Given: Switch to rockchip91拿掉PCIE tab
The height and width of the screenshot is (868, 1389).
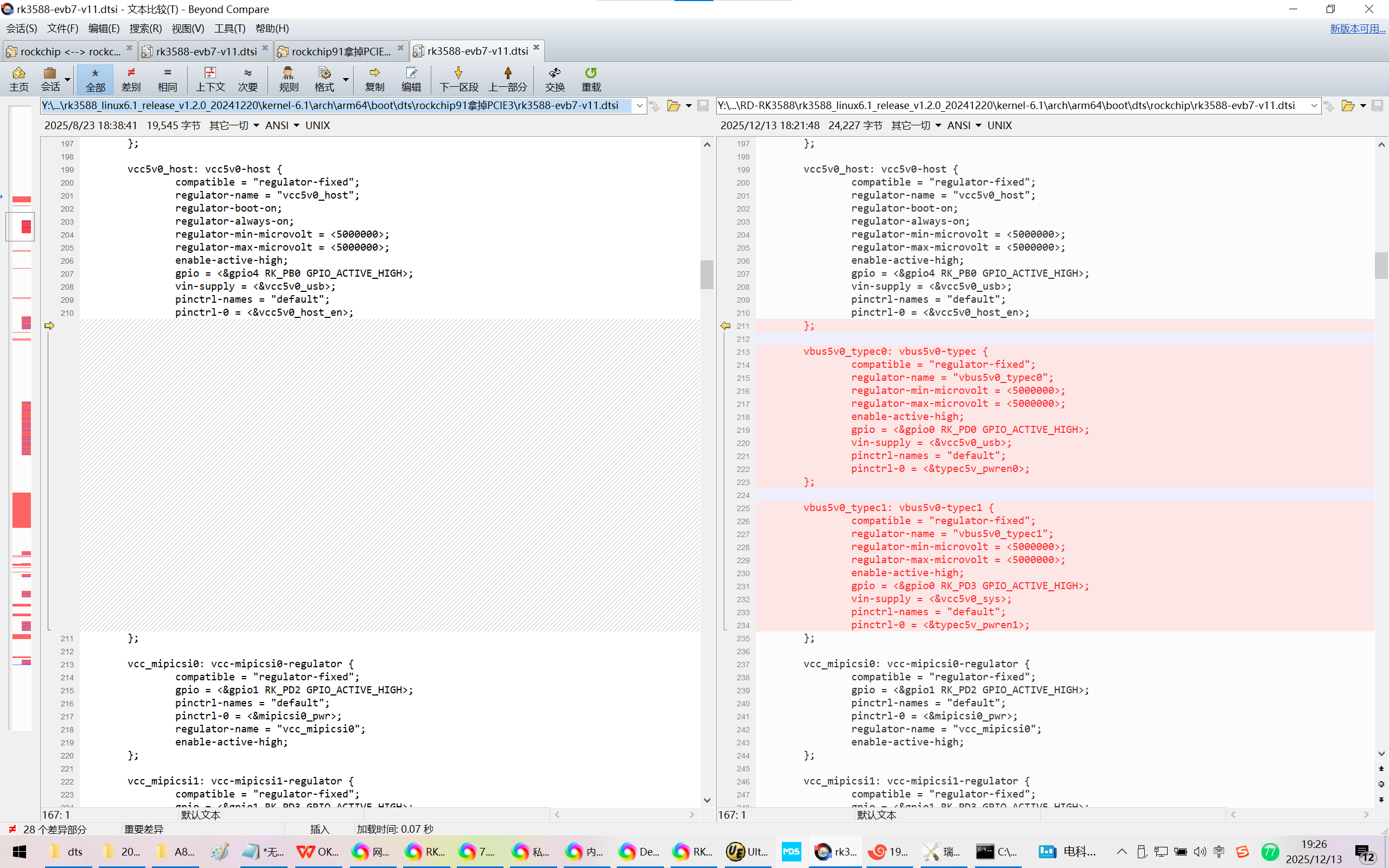Looking at the screenshot, I should click(341, 51).
